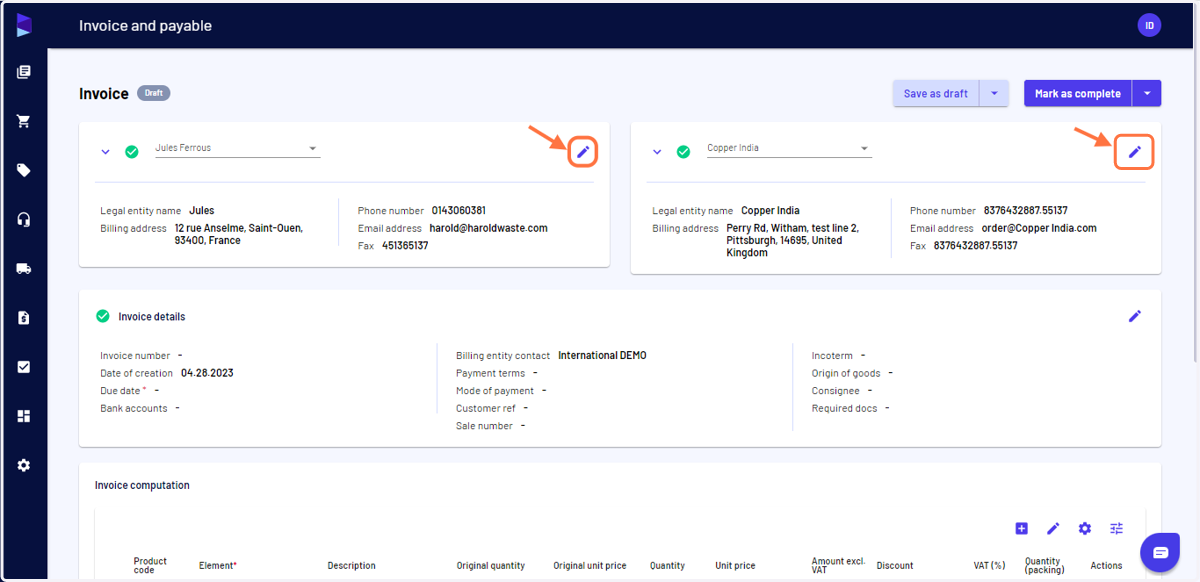Click green check next to Invoice details
The image size is (1200, 582).
click(102, 316)
